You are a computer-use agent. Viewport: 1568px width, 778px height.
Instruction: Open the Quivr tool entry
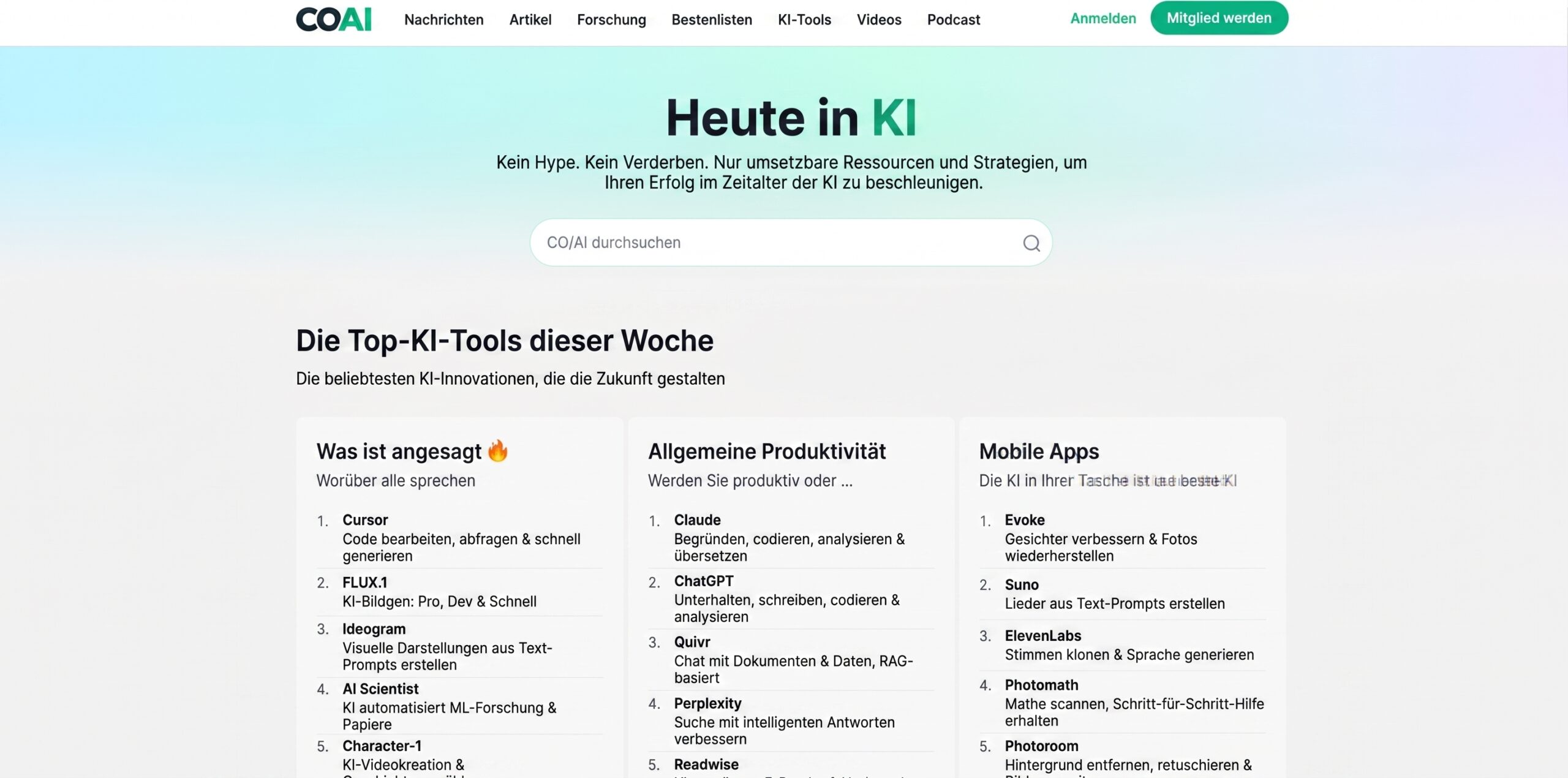[x=692, y=642]
